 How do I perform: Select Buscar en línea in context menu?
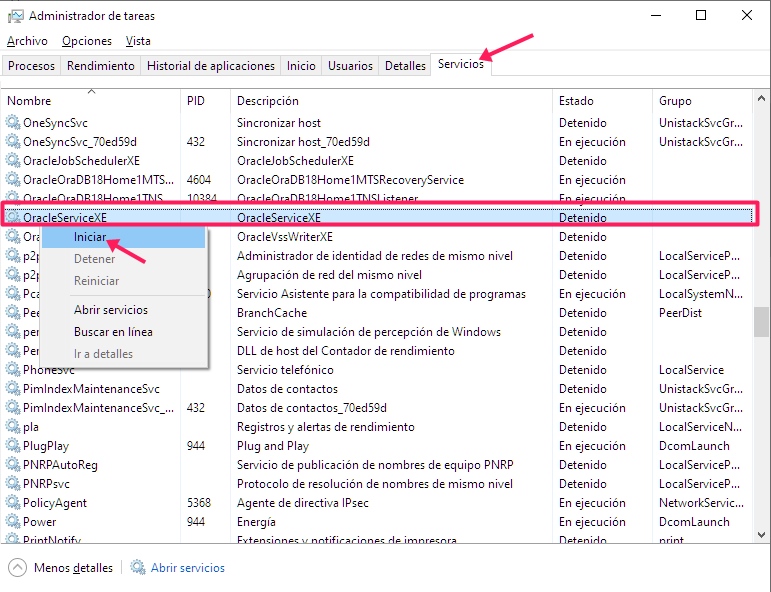tap(113, 332)
